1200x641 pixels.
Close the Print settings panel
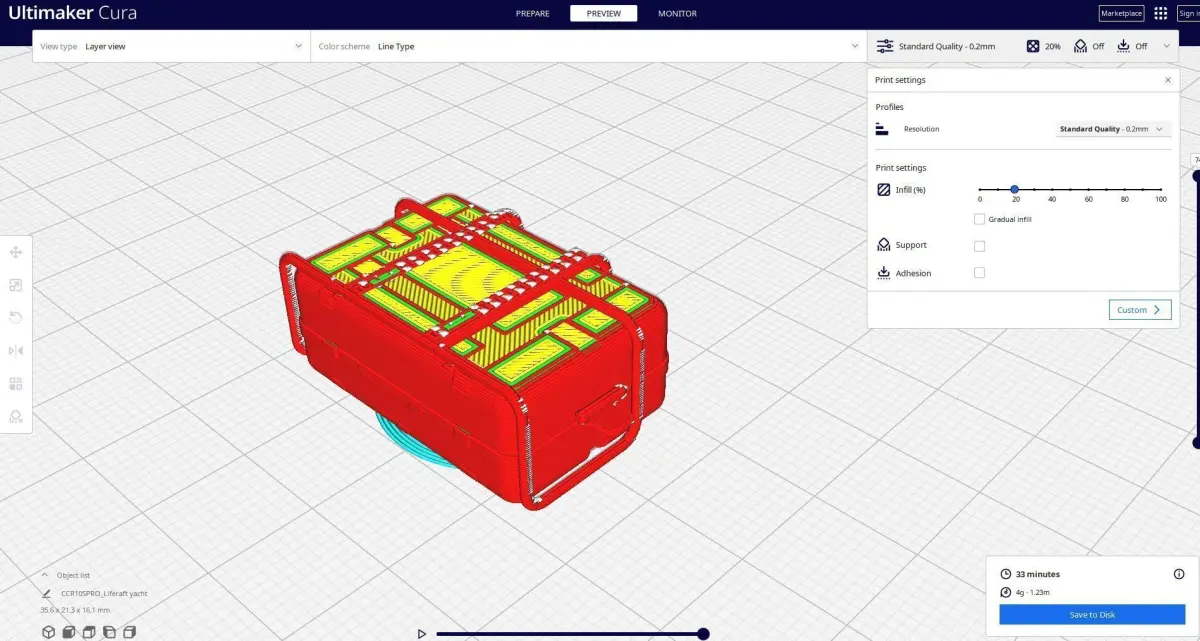1168,80
